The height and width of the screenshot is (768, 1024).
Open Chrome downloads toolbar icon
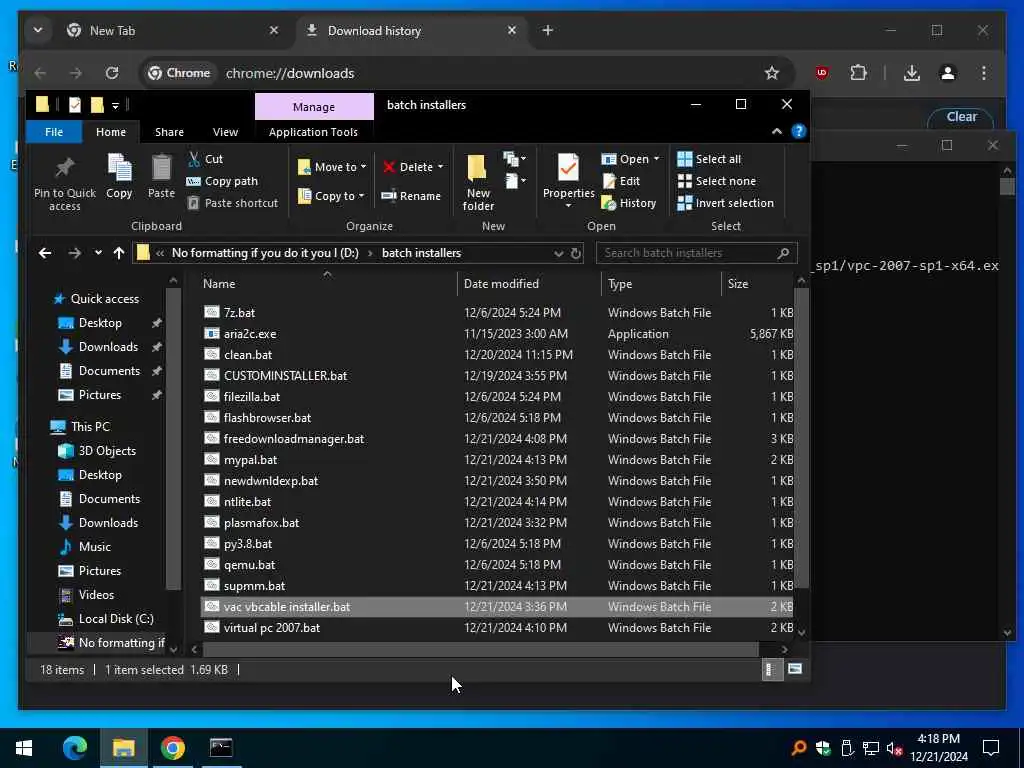pos(912,73)
